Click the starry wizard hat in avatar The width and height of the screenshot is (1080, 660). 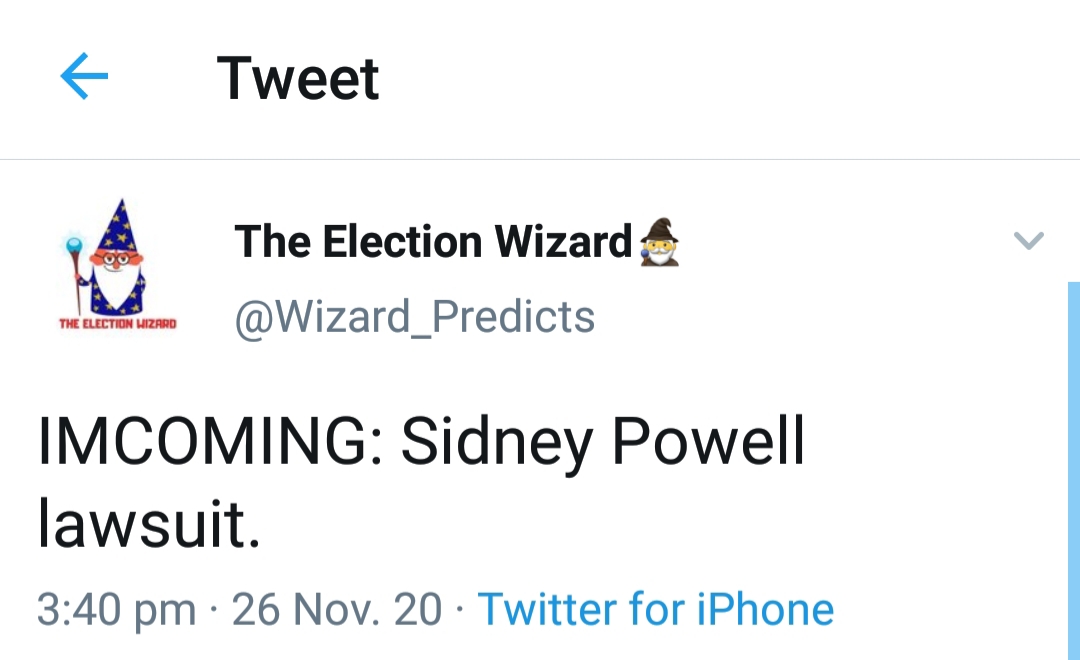[x=118, y=225]
